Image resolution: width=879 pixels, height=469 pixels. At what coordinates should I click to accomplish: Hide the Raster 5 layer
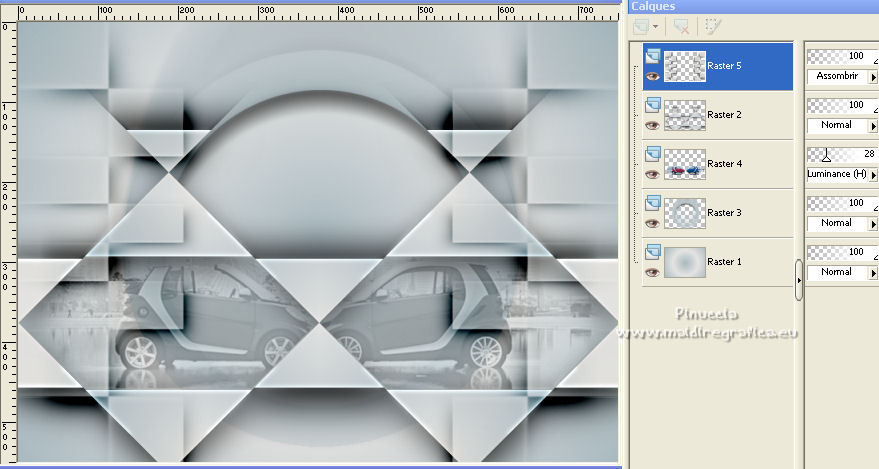[652, 76]
